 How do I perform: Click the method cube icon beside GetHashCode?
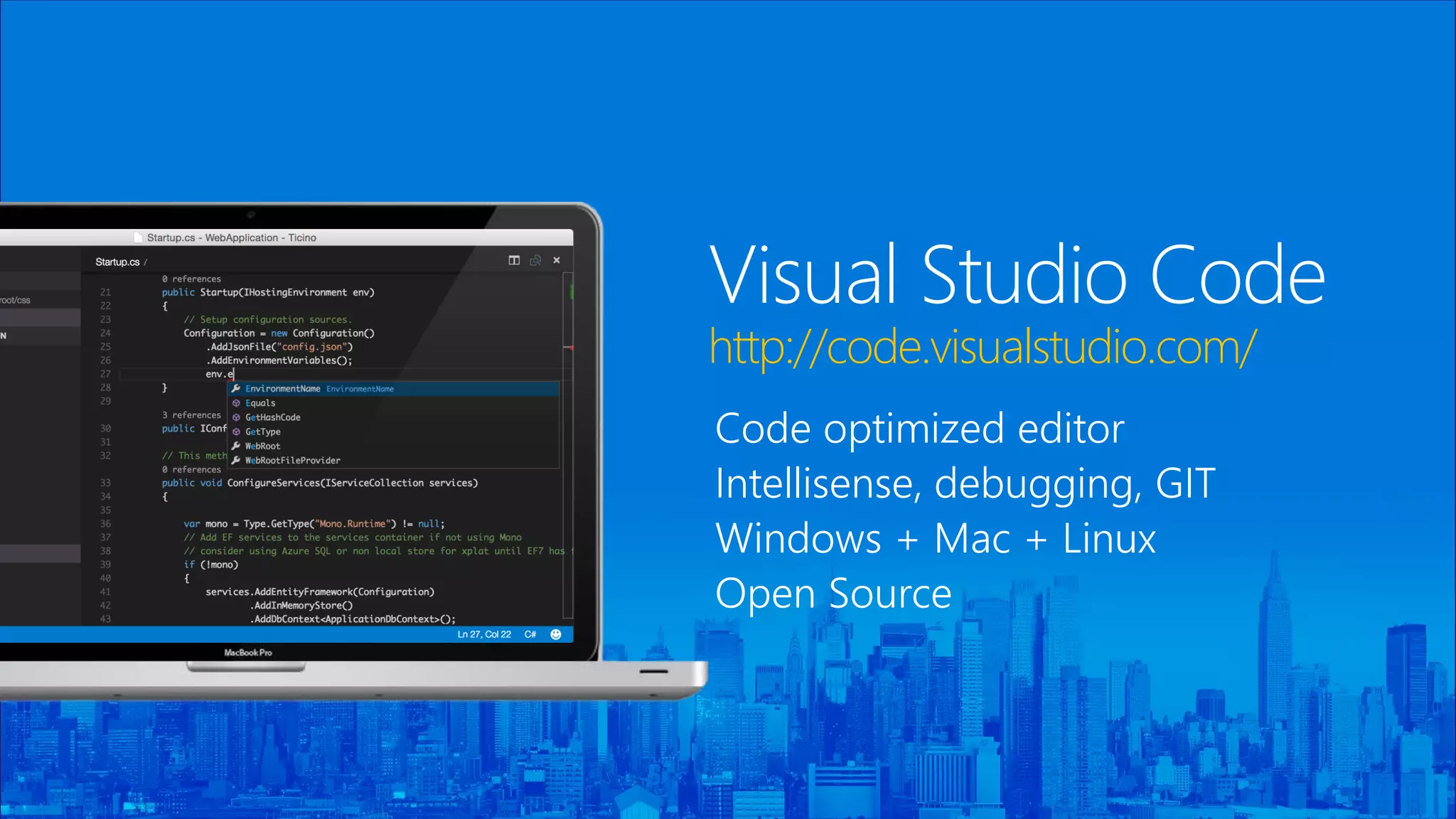click(x=236, y=417)
